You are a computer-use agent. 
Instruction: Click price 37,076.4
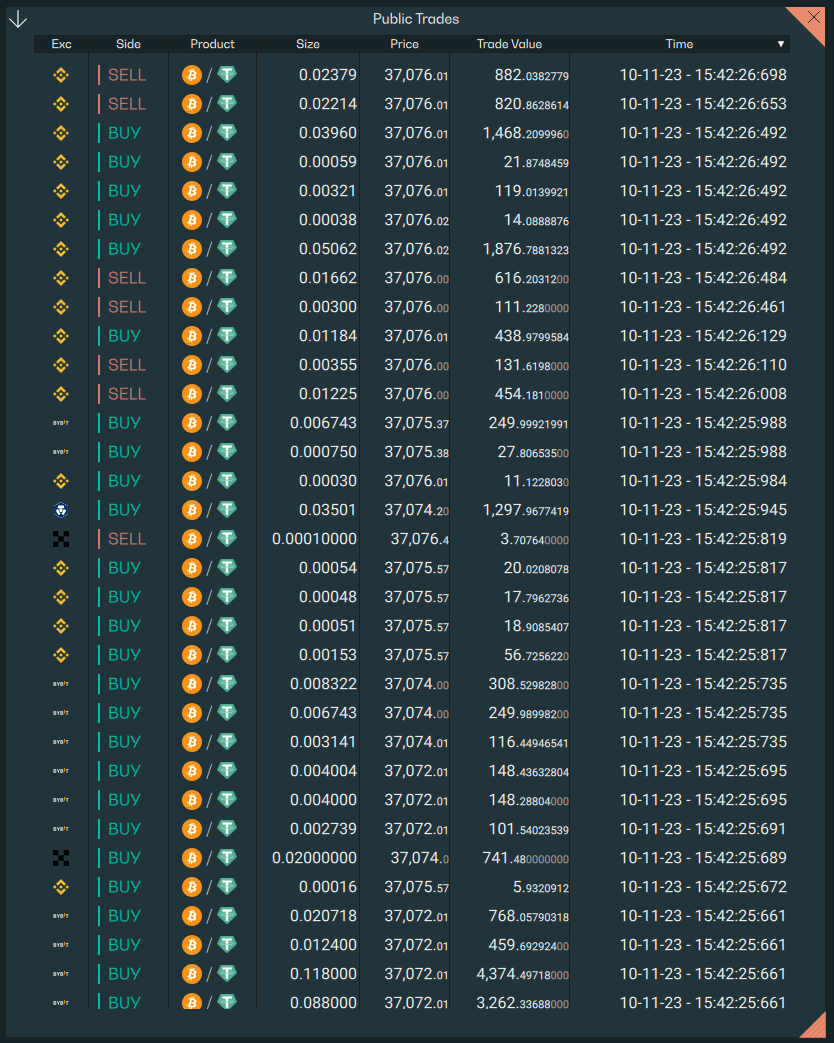[x=420, y=539]
